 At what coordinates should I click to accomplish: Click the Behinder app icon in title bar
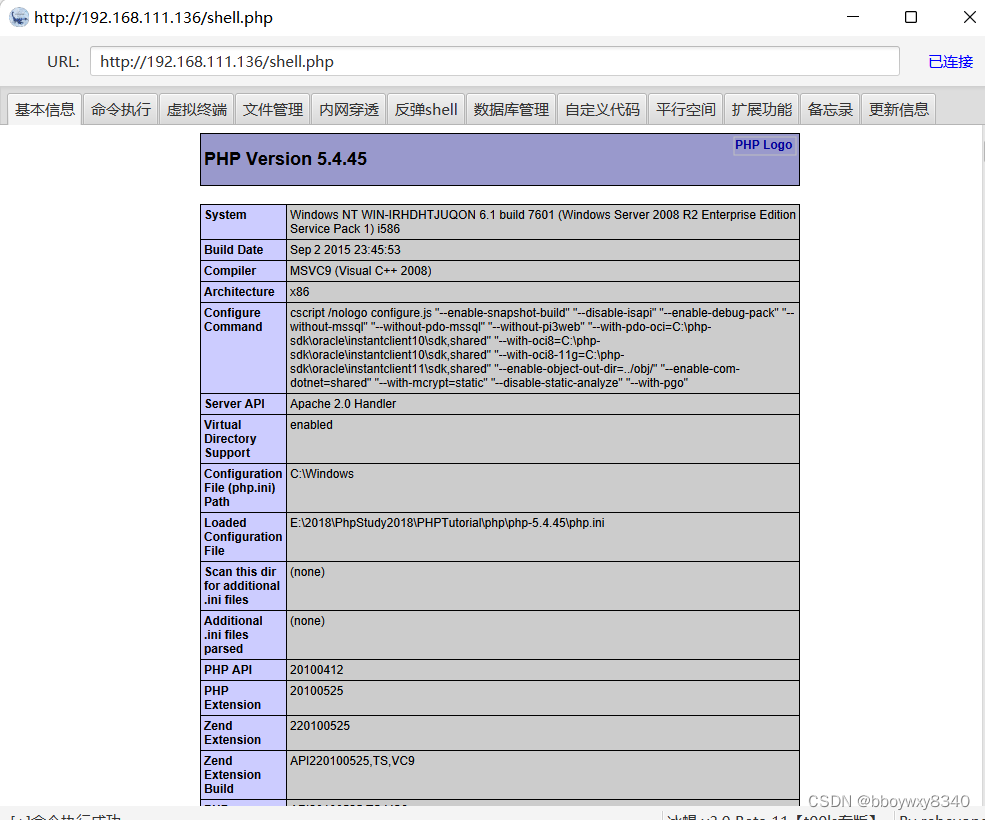(x=18, y=17)
